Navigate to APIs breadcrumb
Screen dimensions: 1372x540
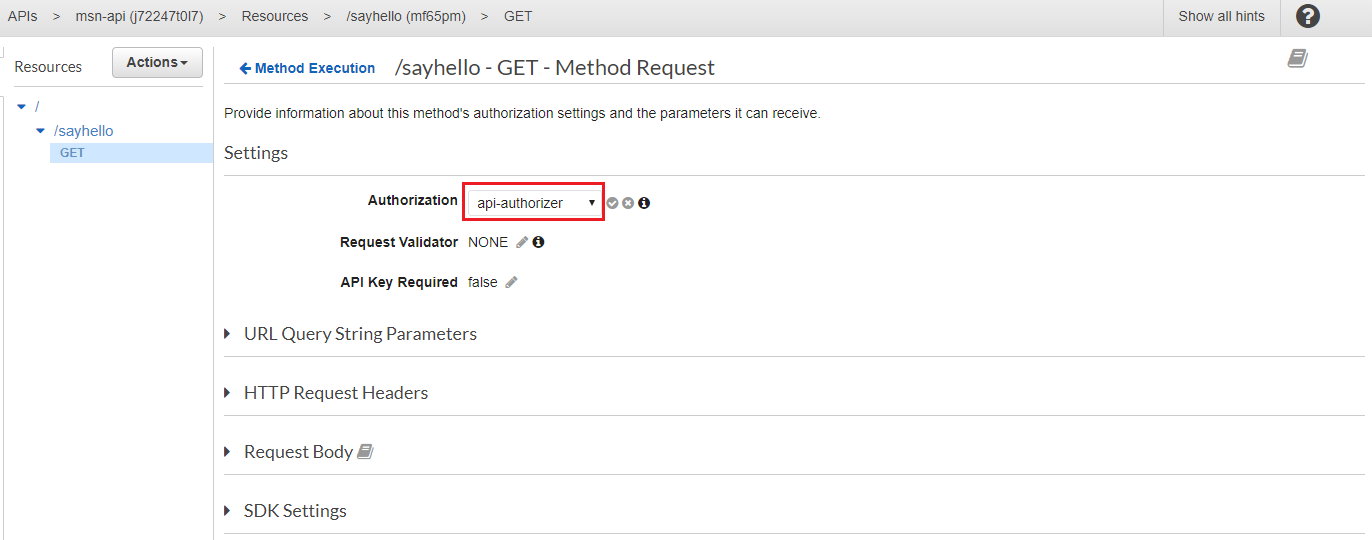22,16
